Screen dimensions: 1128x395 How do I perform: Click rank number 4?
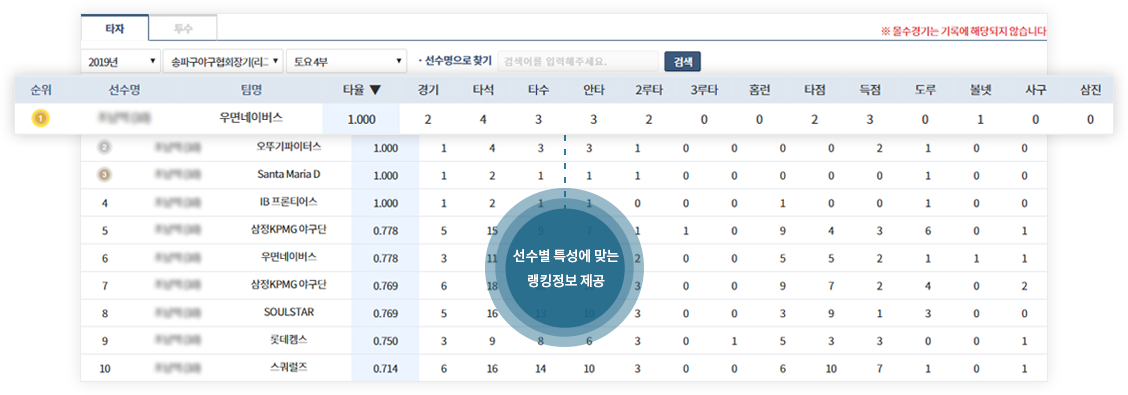(x=105, y=203)
